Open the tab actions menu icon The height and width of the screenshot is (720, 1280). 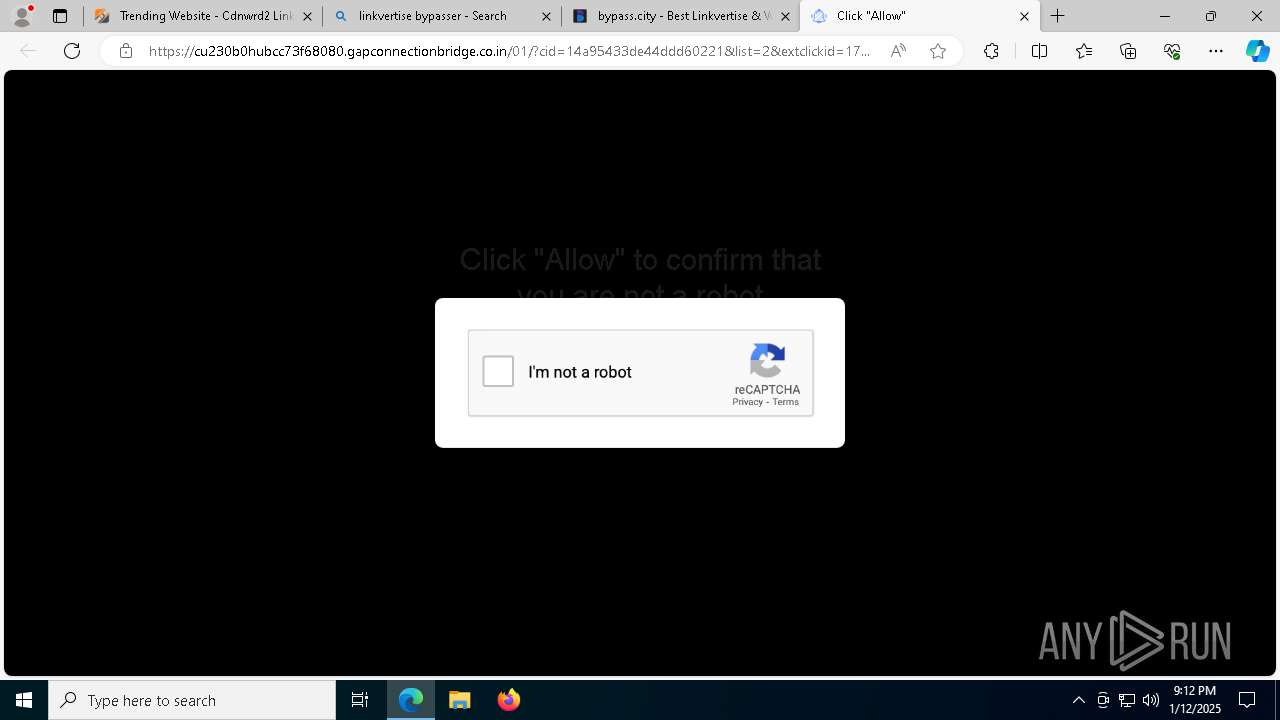[60, 16]
